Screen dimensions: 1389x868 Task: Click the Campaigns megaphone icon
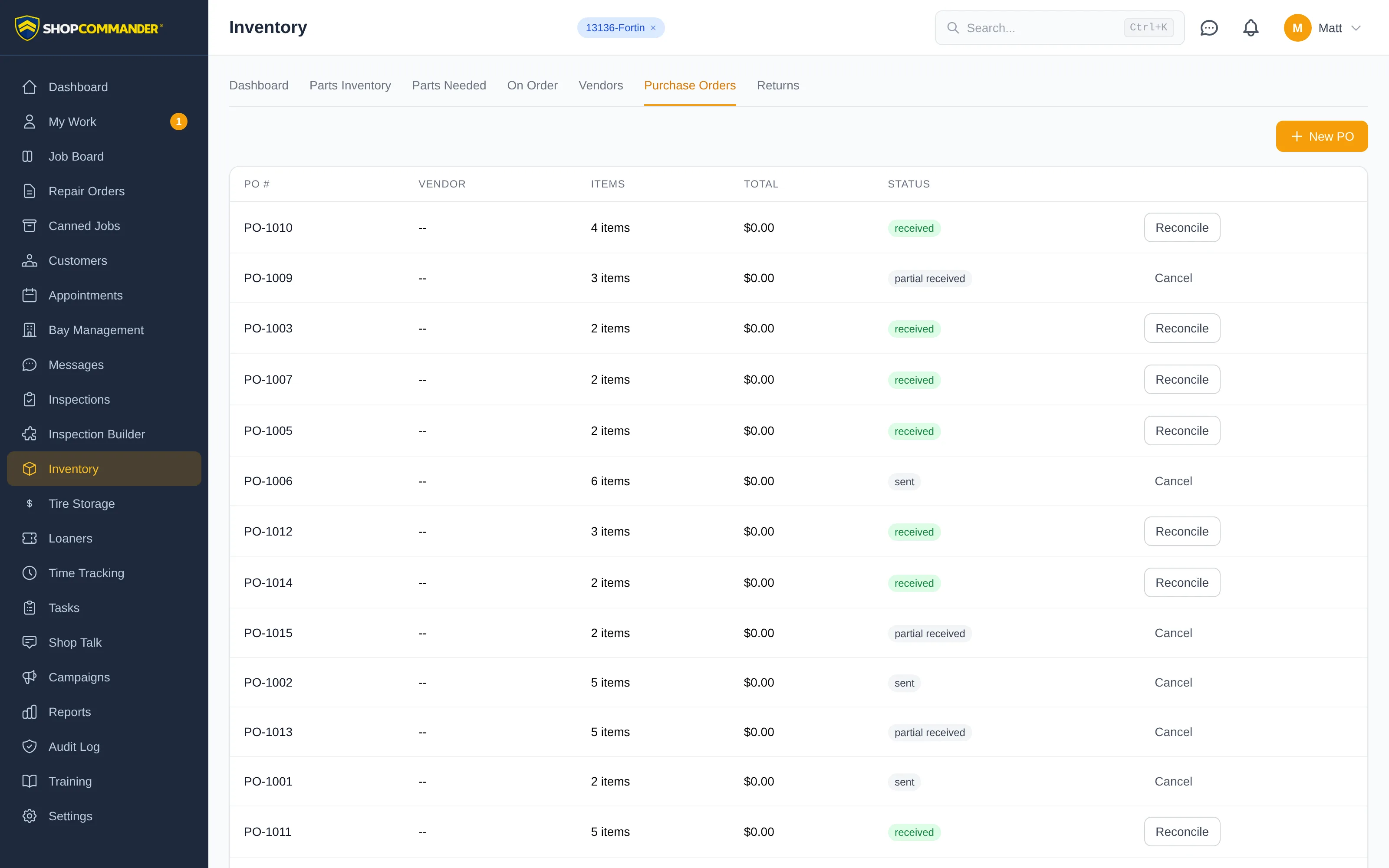(29, 677)
